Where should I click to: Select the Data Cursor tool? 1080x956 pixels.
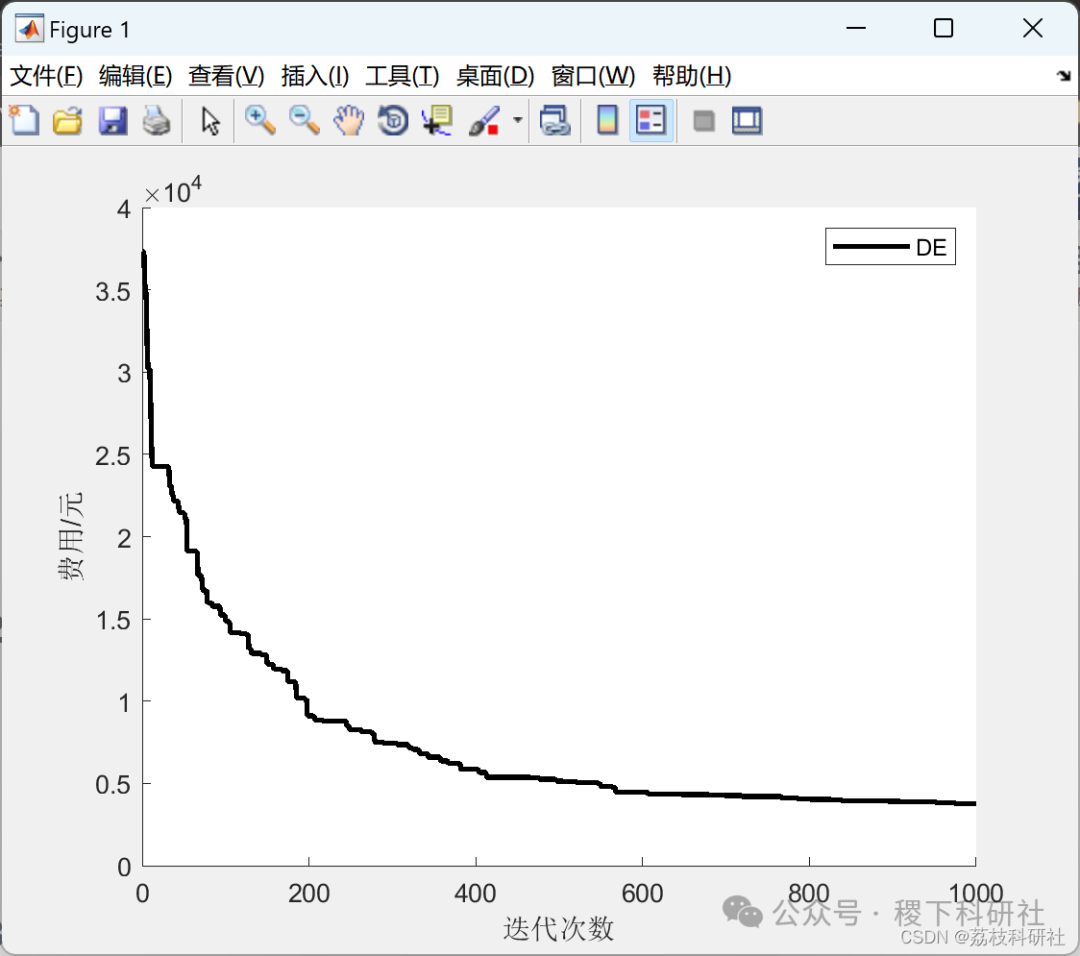tap(437, 121)
